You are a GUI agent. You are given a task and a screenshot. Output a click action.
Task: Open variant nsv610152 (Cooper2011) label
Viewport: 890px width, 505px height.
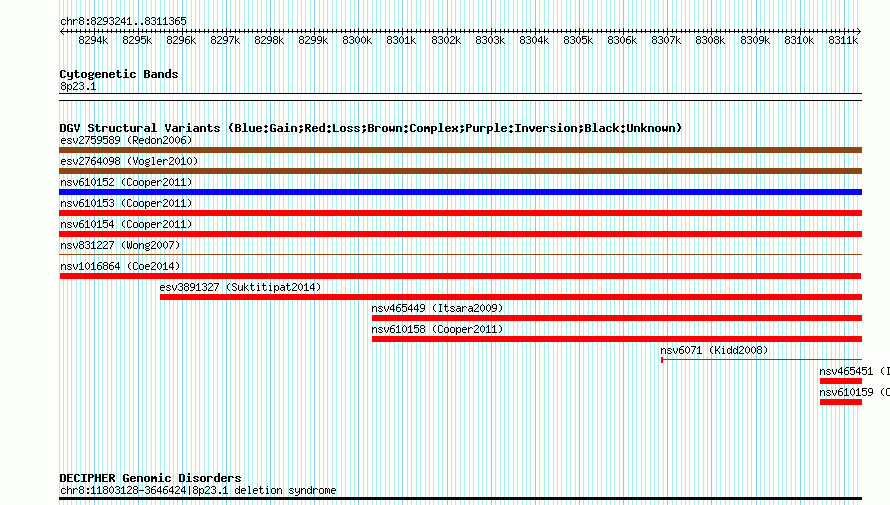click(x=126, y=182)
